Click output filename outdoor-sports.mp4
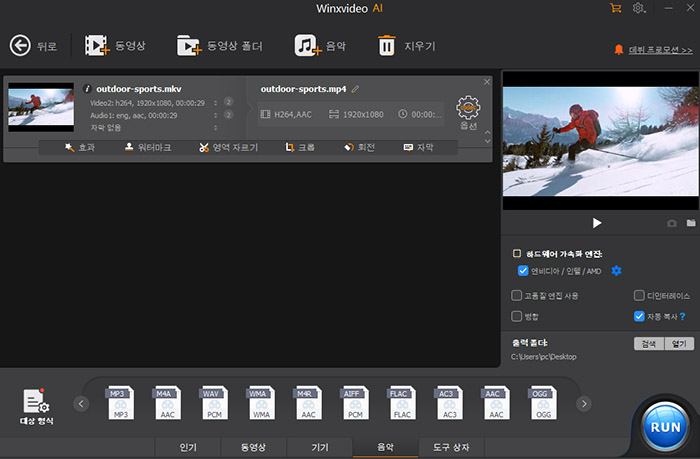 tap(303, 89)
